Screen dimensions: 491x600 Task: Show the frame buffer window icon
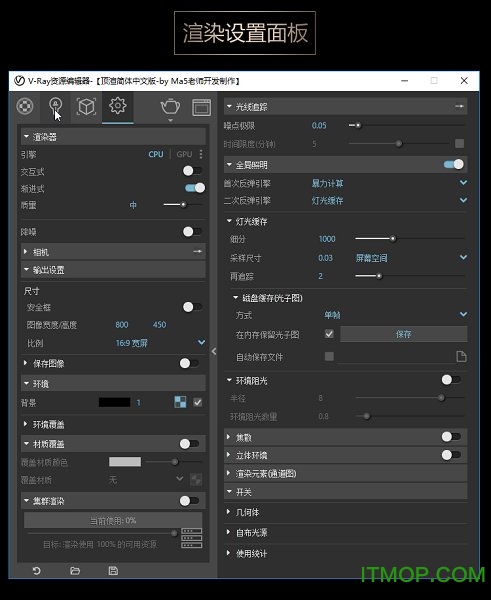tap(201, 107)
